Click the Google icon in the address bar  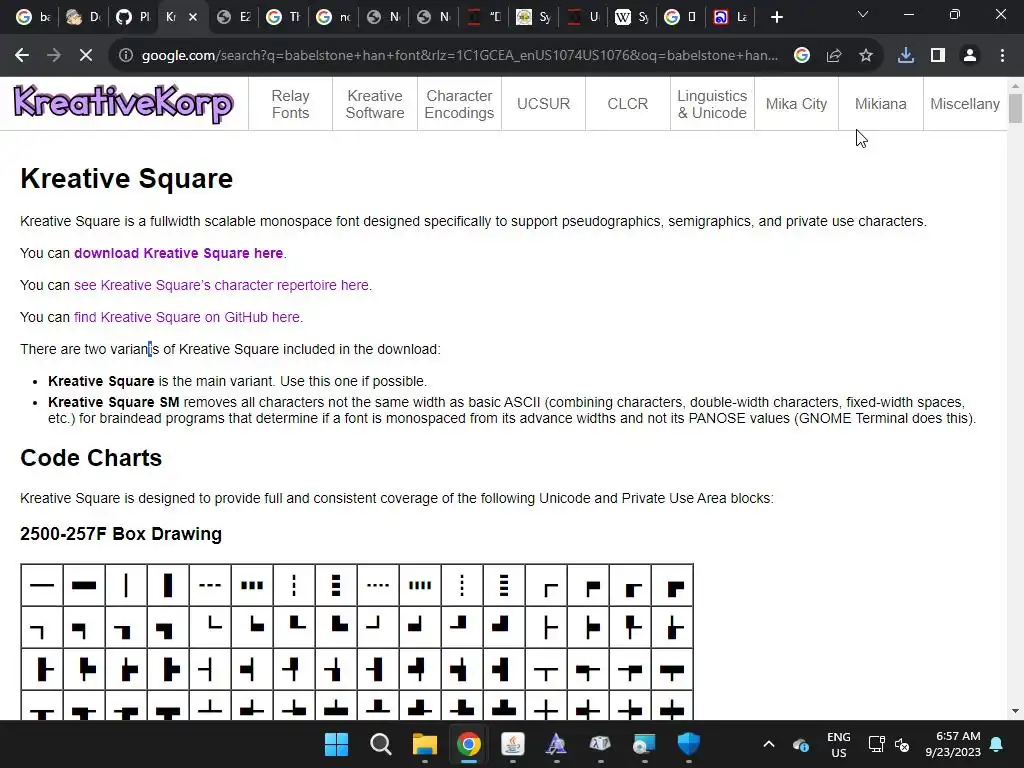802,56
